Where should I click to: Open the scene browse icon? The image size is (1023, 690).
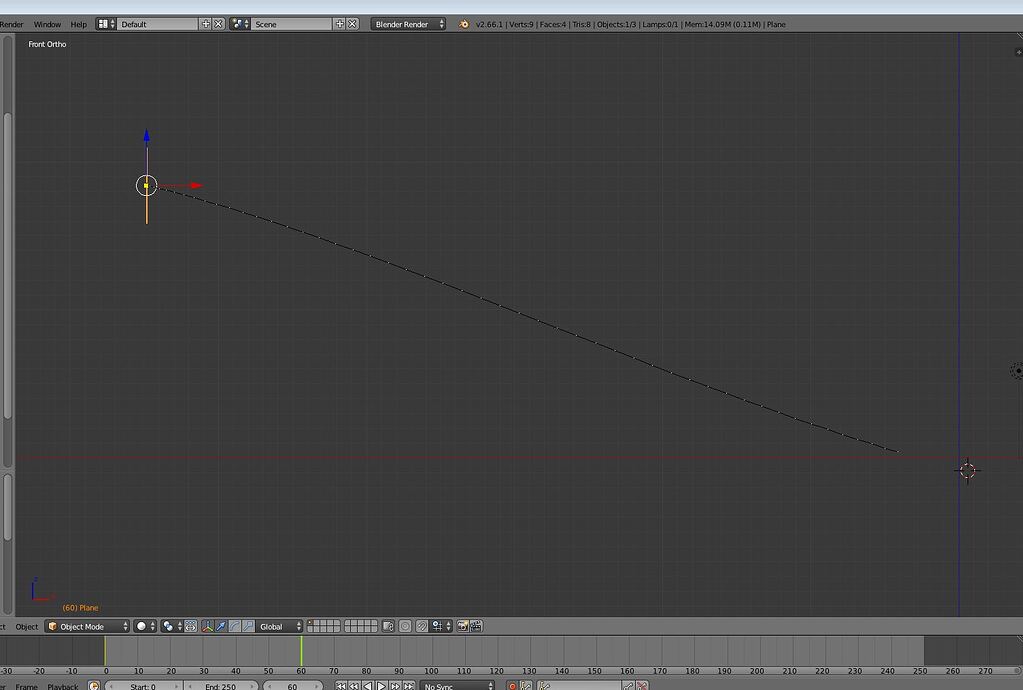coord(239,24)
